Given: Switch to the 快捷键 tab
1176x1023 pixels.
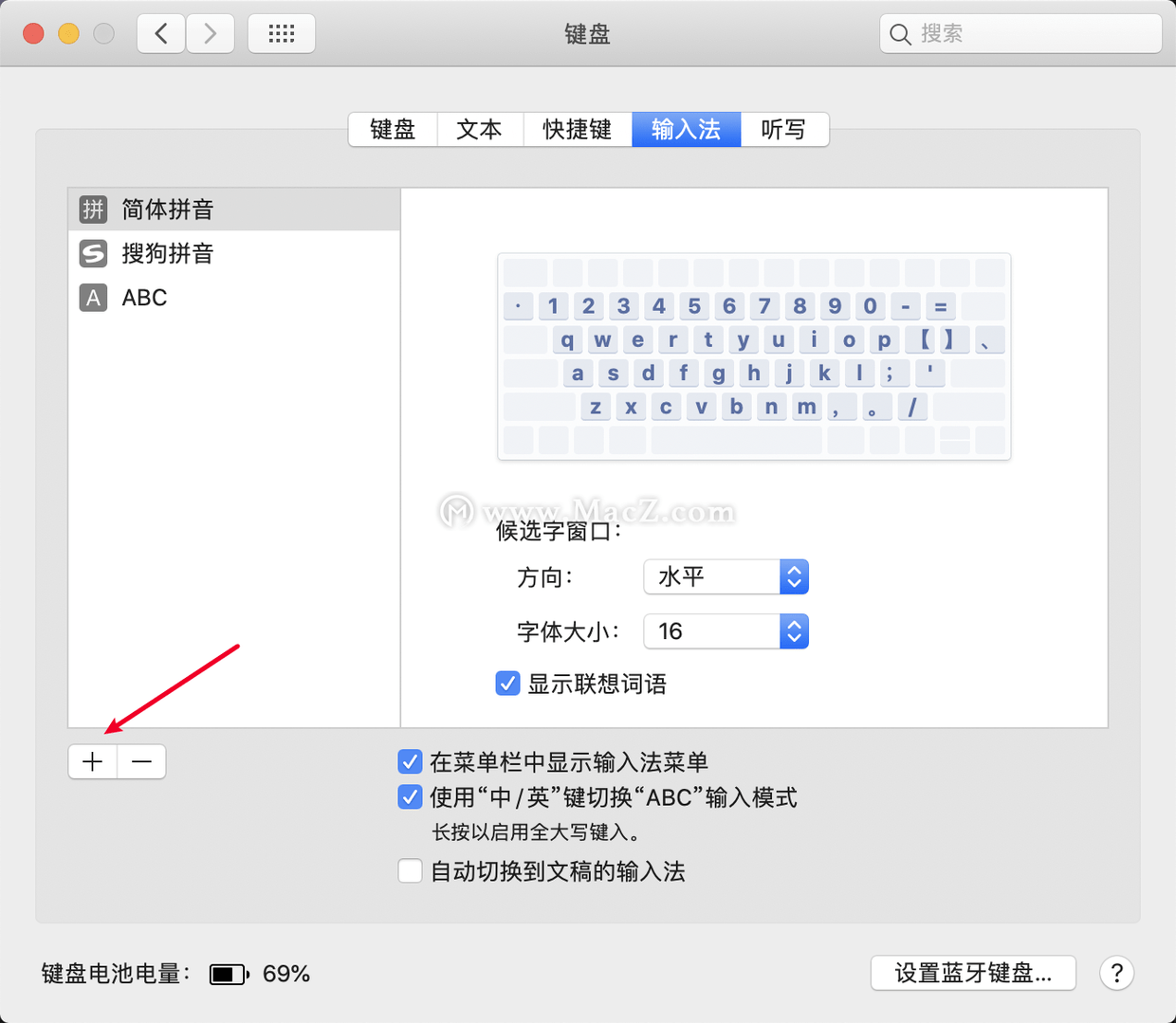Looking at the screenshot, I should pos(577,129).
